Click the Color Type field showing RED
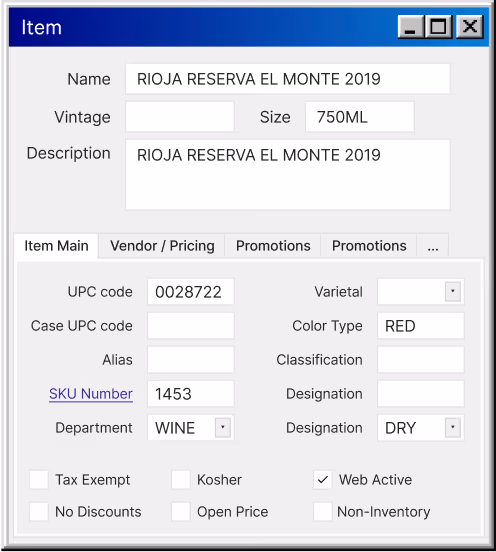The height and width of the screenshot is (552, 496). click(421, 326)
